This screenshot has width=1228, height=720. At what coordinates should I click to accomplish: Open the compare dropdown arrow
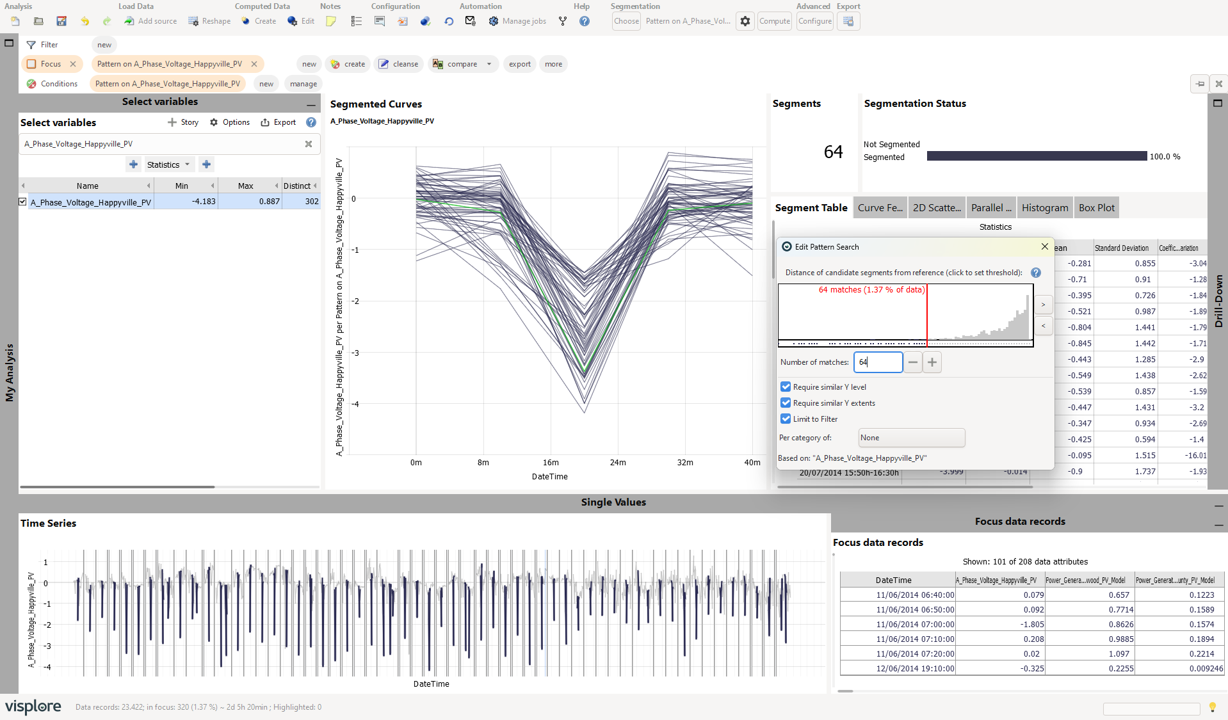click(x=489, y=64)
